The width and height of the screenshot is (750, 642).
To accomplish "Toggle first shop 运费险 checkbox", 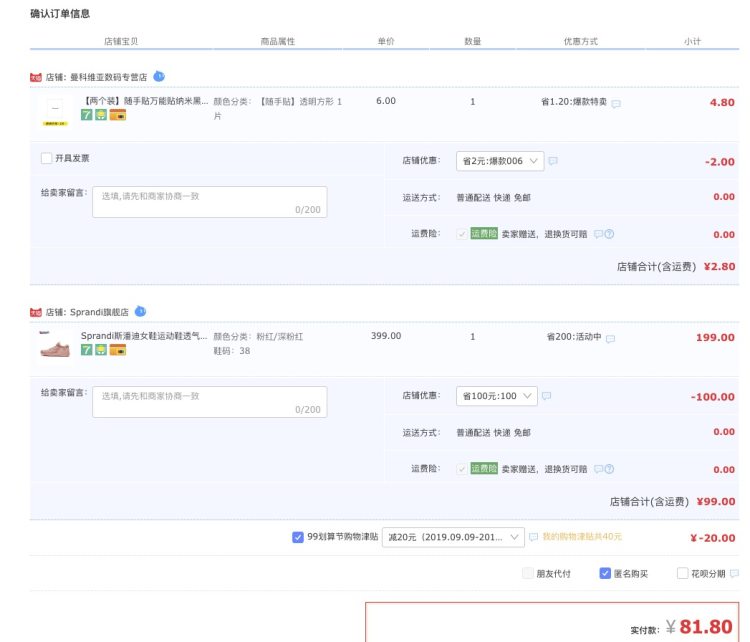I will [462, 234].
